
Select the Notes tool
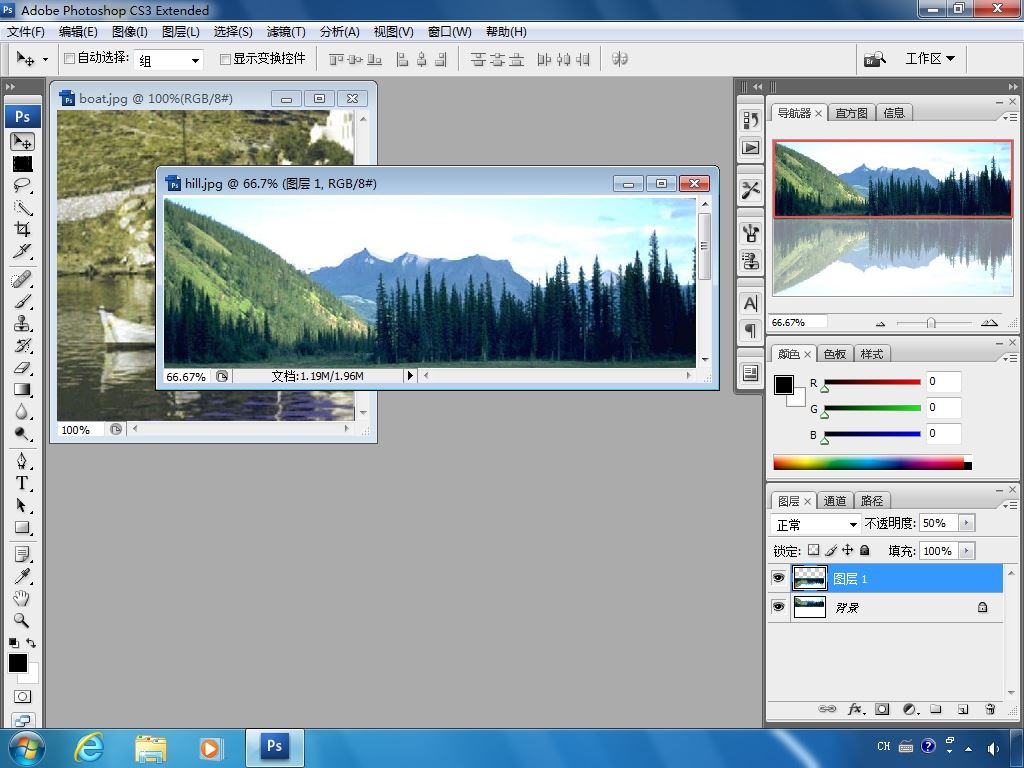[22, 554]
